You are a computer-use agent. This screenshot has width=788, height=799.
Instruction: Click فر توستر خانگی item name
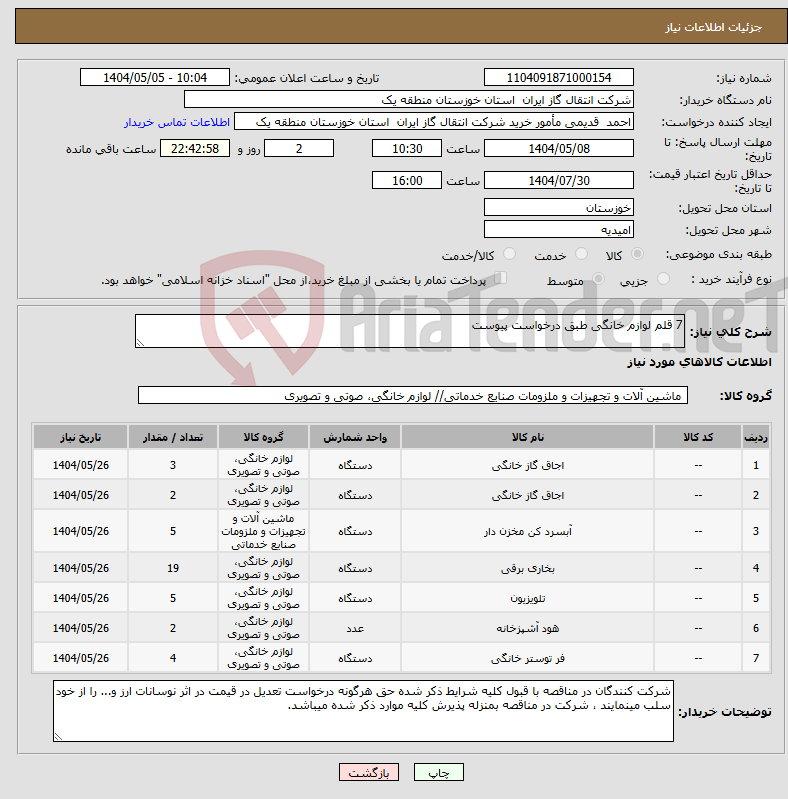click(528, 658)
